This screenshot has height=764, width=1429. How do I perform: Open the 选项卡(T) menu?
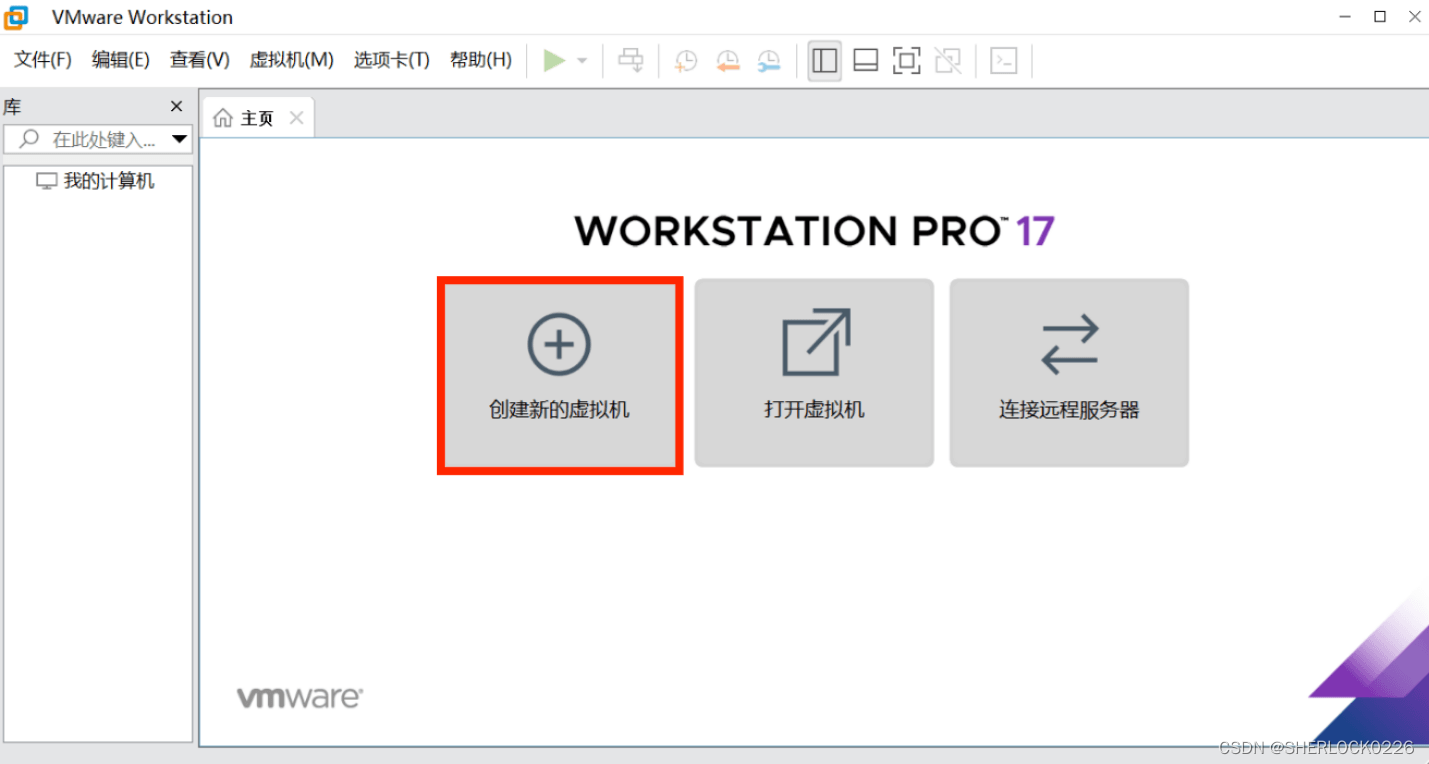point(391,60)
